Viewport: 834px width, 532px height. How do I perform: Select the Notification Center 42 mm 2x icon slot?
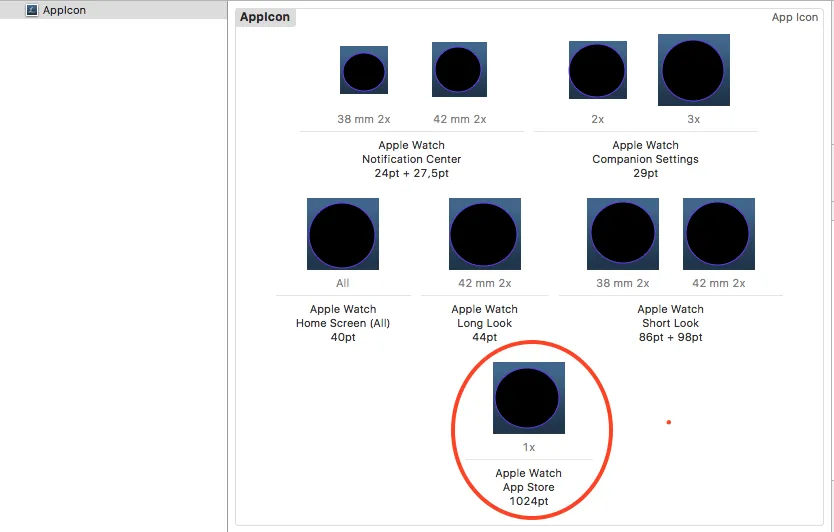coord(459,70)
